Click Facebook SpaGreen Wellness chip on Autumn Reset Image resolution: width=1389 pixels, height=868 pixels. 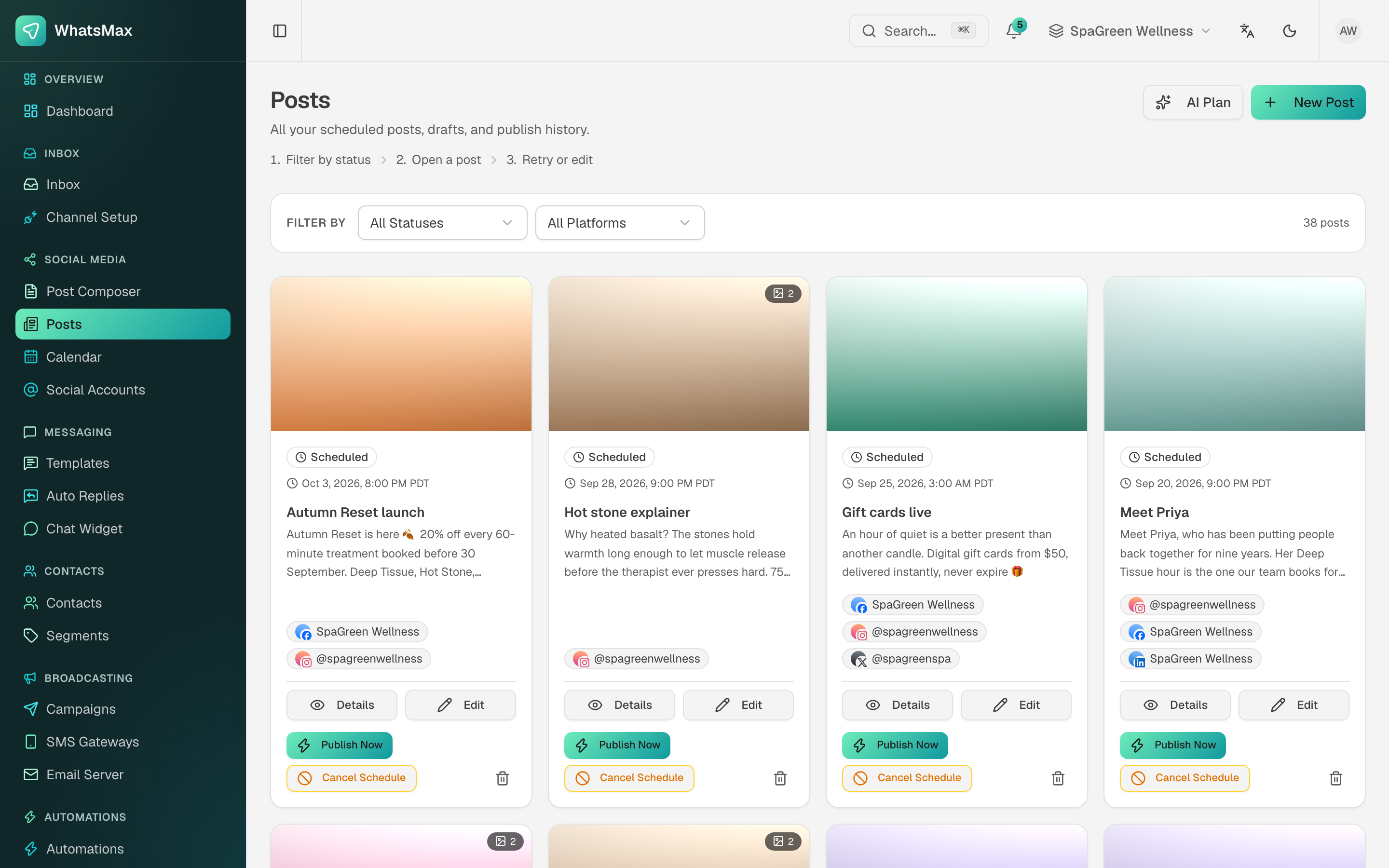(x=357, y=632)
